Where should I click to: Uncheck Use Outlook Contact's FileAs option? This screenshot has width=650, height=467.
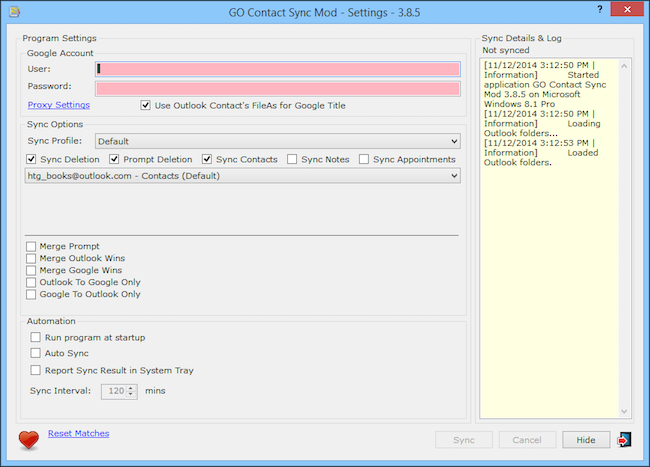(x=145, y=105)
